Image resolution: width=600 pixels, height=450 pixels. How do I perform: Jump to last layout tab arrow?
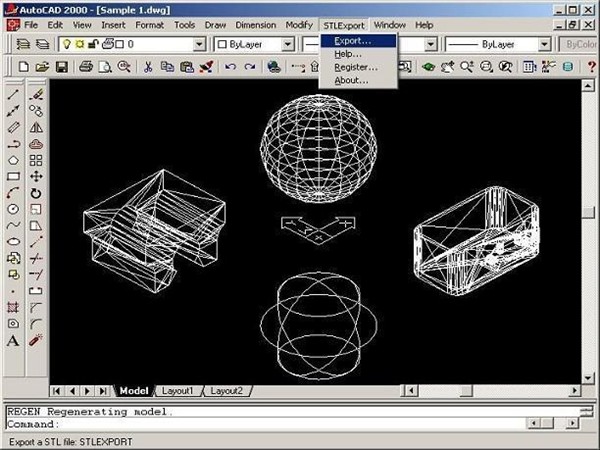[x=103, y=391]
